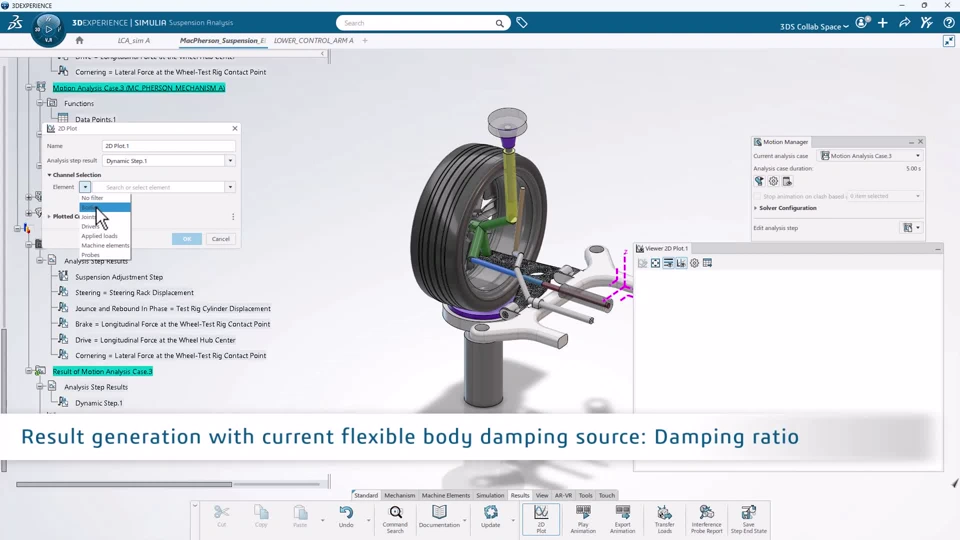Select Dynamic Step.1 in tree

click(x=99, y=403)
